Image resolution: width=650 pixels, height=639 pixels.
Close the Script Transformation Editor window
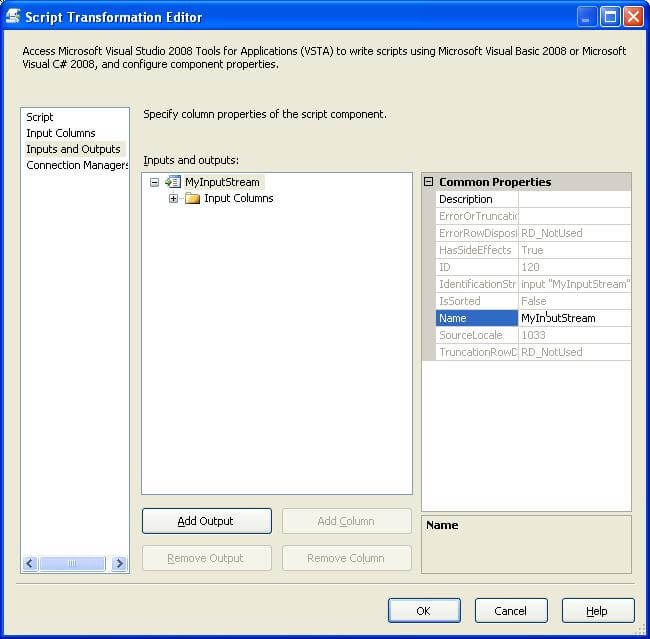[x=633, y=17]
